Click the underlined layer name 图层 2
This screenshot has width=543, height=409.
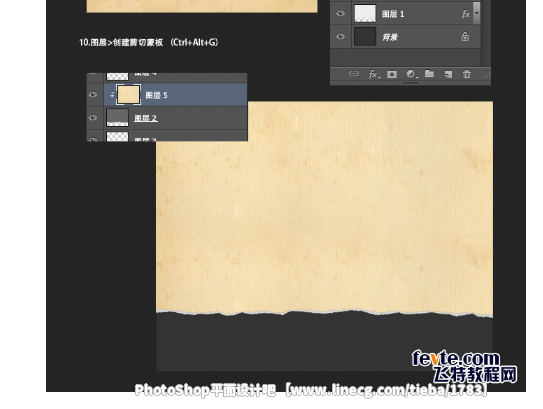[145, 118]
